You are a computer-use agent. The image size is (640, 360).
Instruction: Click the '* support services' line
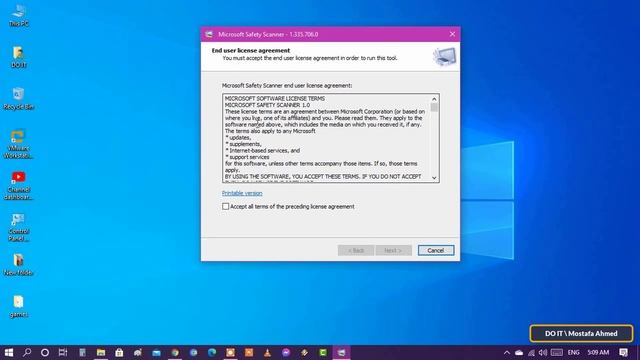pyautogui.click(x=247, y=157)
